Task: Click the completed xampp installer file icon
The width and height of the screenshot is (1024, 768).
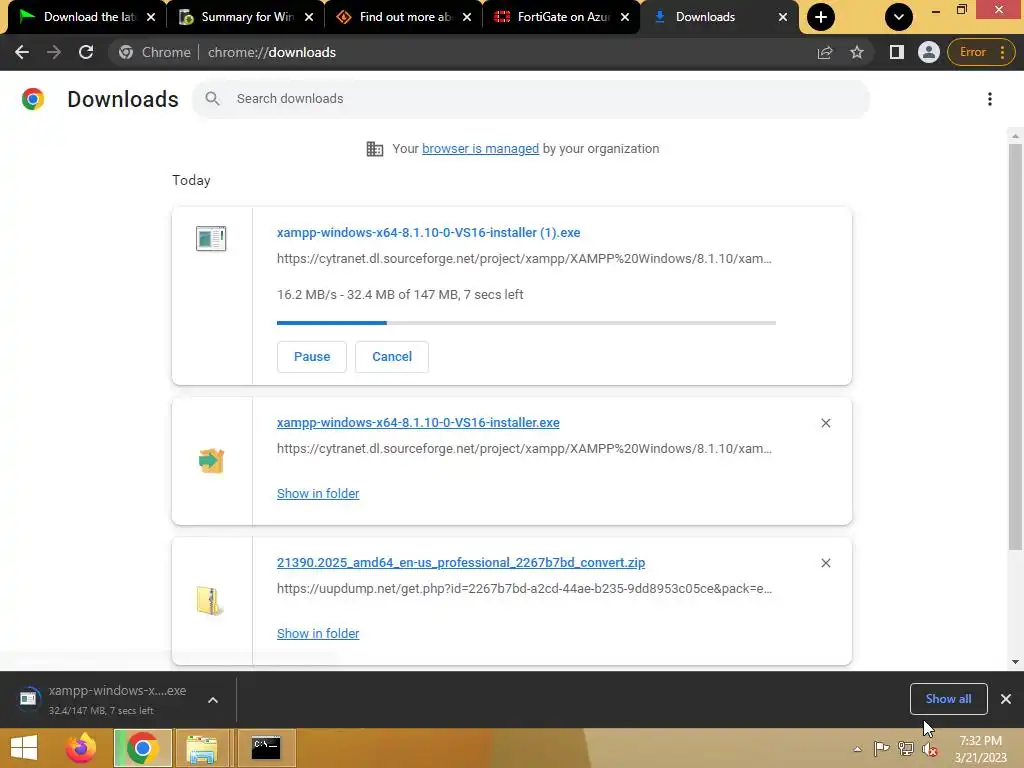Action: [211, 461]
